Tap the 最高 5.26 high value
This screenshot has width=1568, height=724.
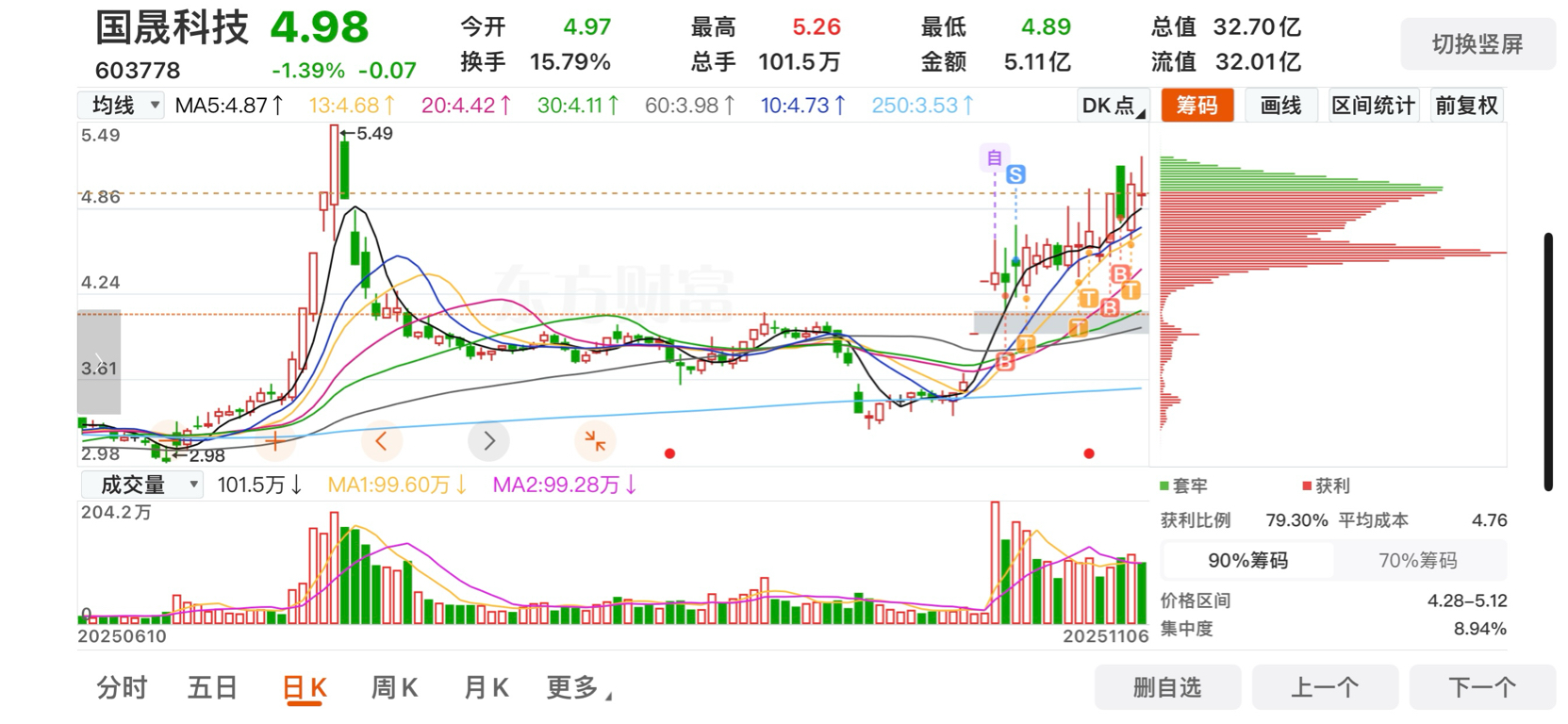coord(817,27)
